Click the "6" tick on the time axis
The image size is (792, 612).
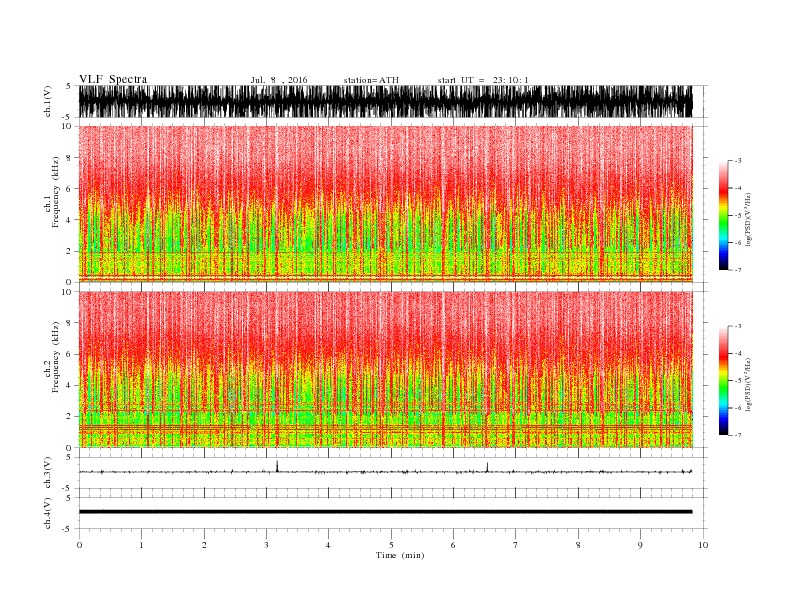coord(453,545)
